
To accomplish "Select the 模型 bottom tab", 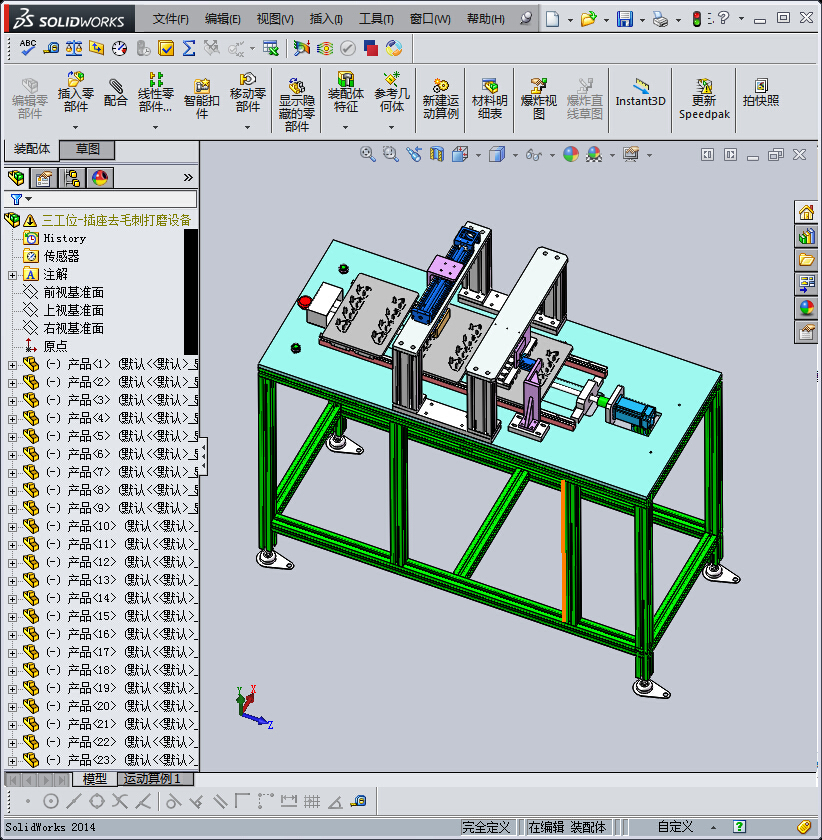I will [95, 778].
